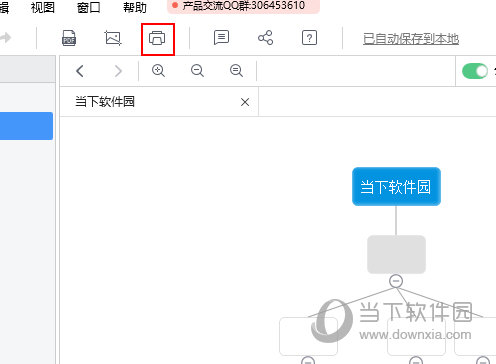Open the 帮助 menu

point(135,7)
